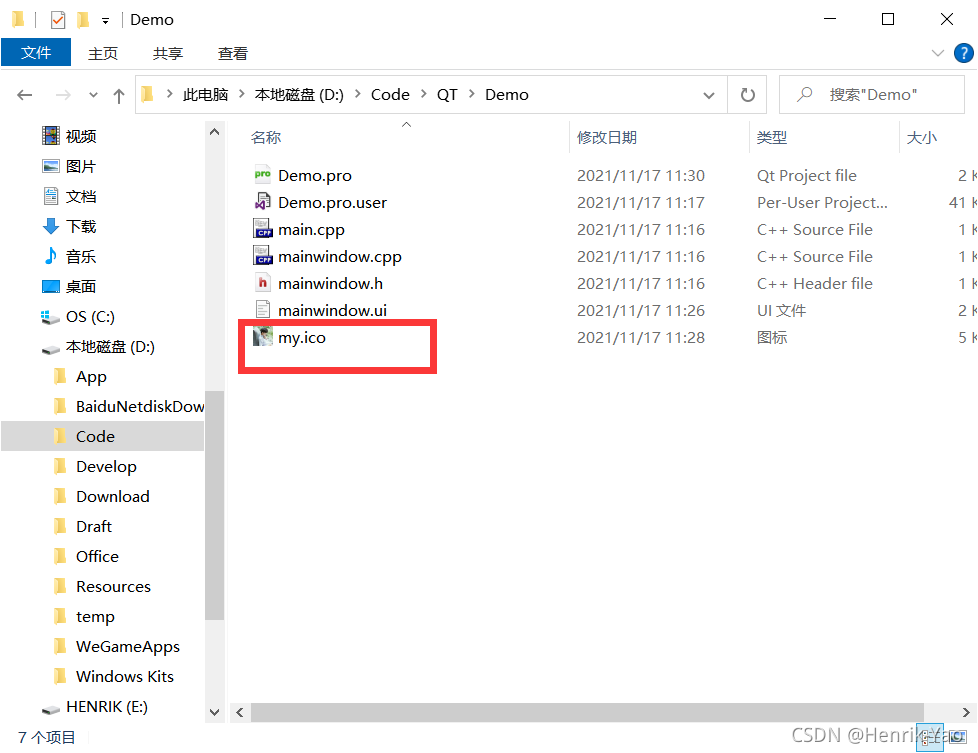Click Code in the address path
This screenshot has height=753, width=978.
pos(390,95)
